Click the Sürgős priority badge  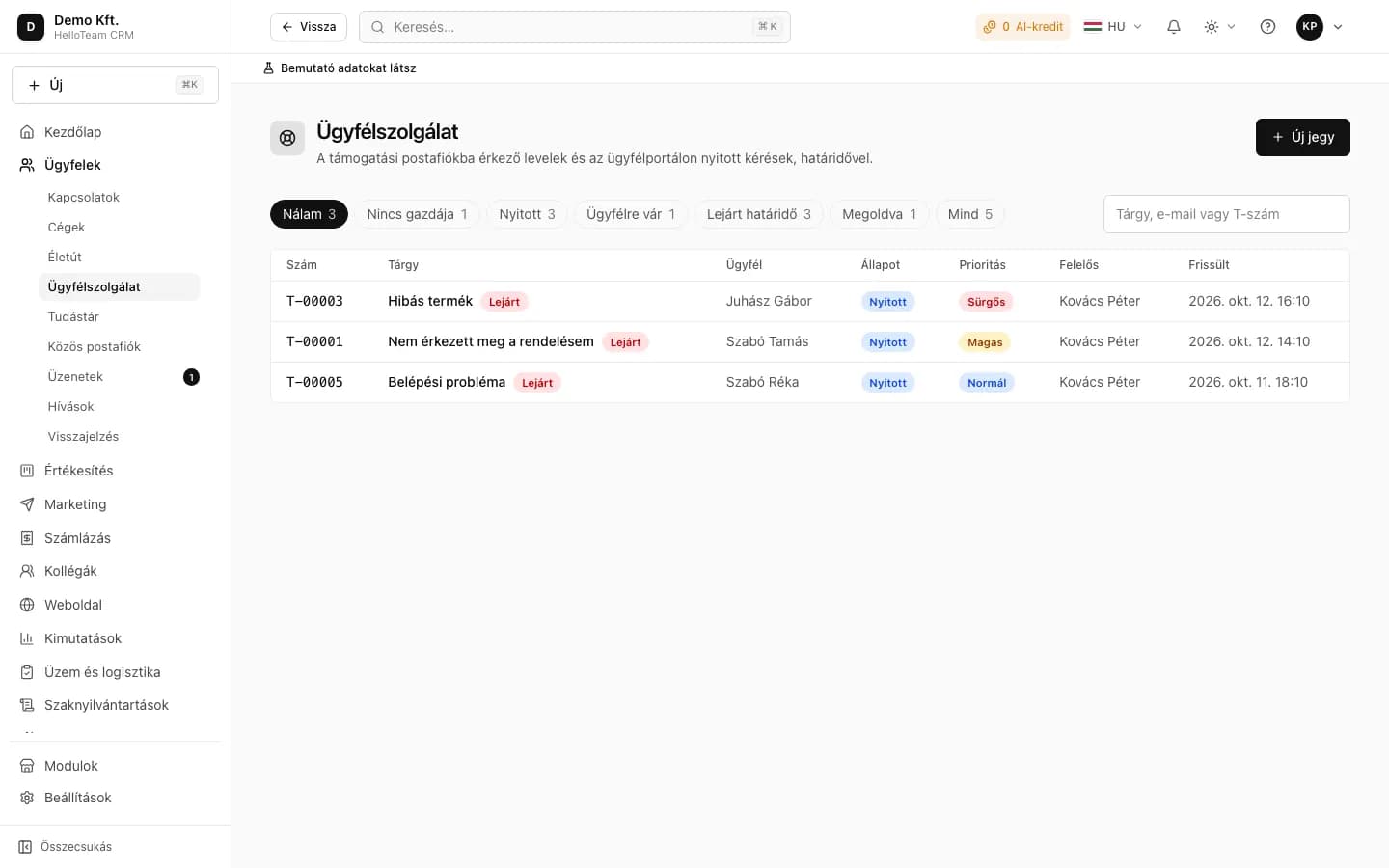(986, 302)
